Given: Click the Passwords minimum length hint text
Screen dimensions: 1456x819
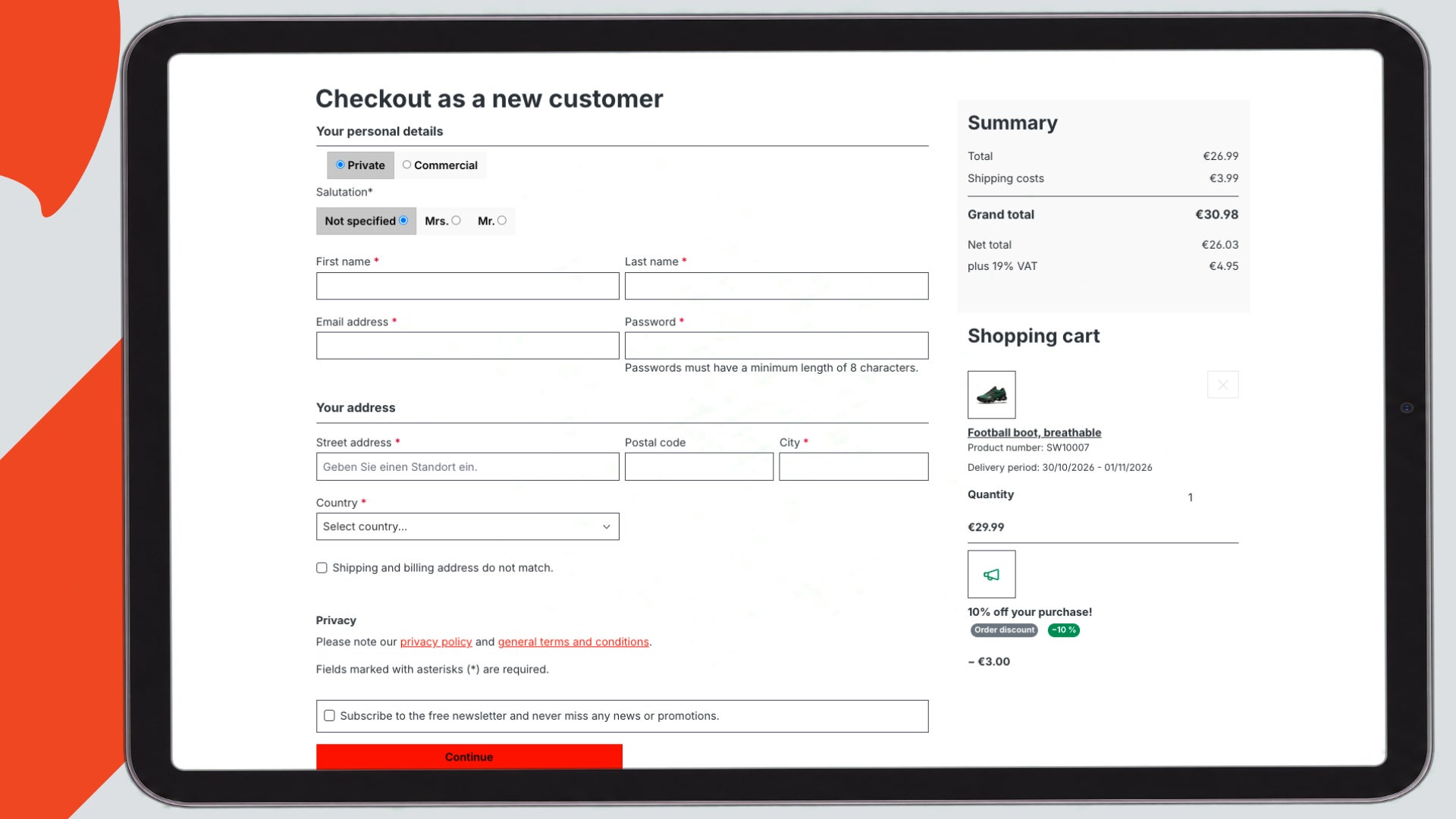Looking at the screenshot, I should 771,368.
